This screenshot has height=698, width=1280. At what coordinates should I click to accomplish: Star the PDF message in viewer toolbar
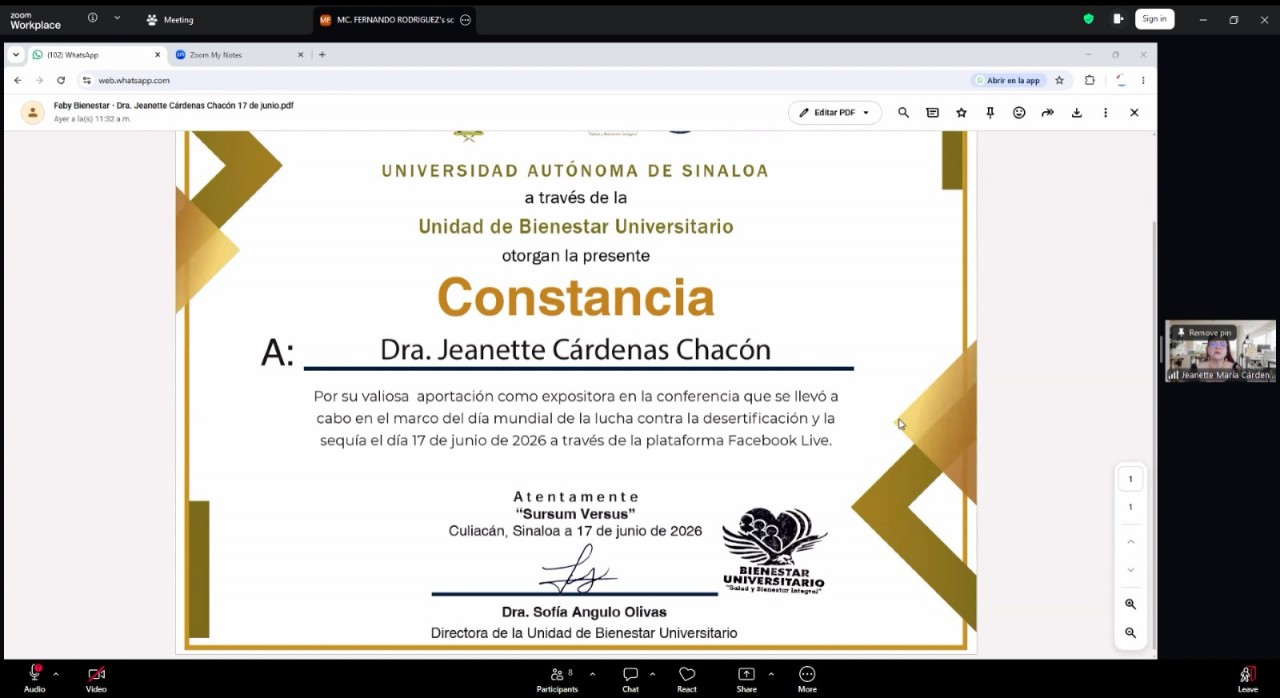961,113
